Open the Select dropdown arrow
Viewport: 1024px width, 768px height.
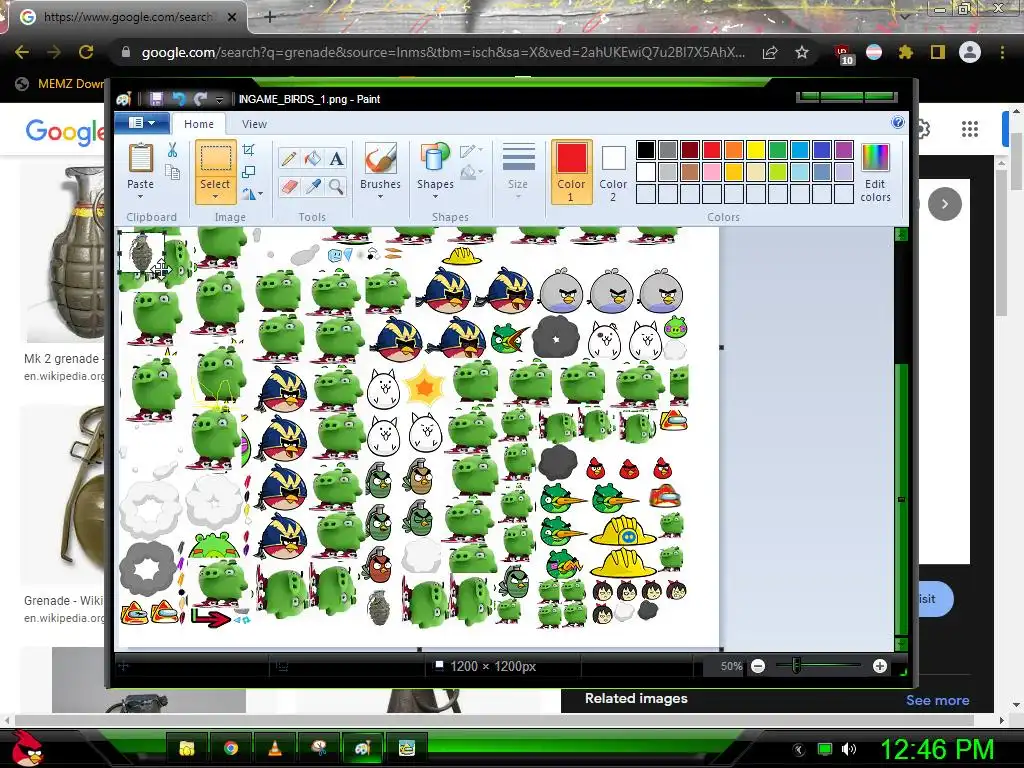[216, 197]
